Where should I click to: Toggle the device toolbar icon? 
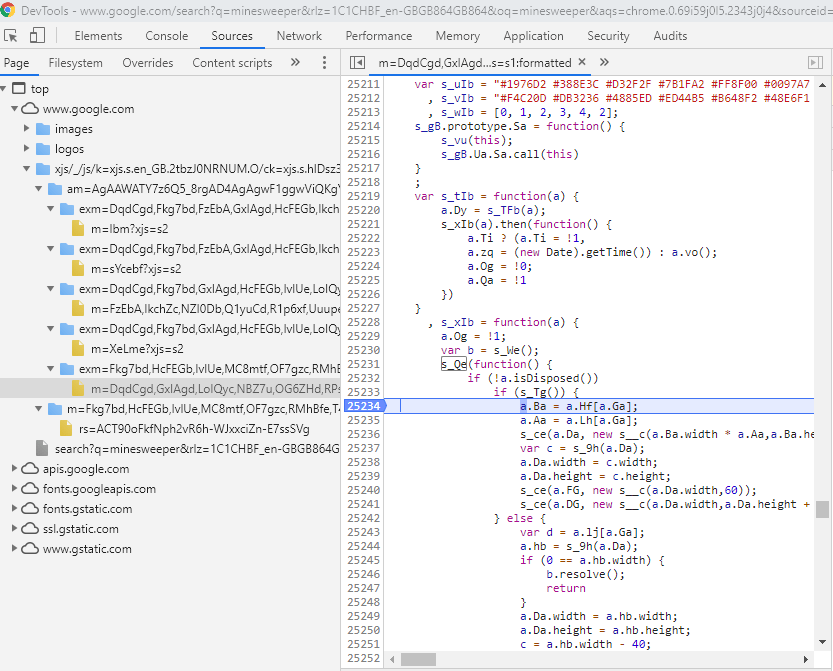click(37, 36)
